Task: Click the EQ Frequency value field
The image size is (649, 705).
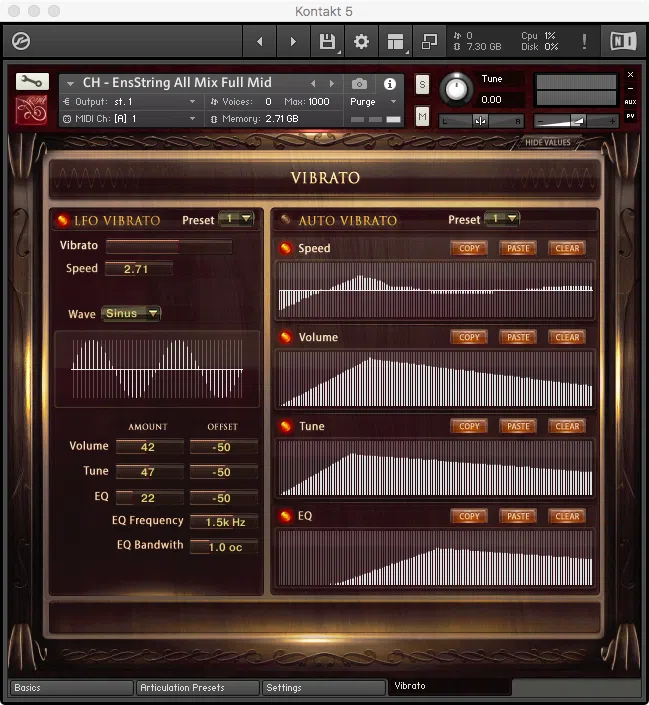Action: click(224, 522)
